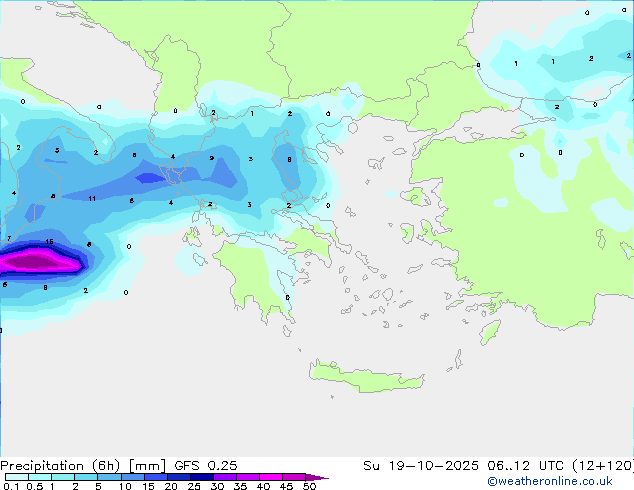Pick the 40–45 mm magenta legend swatch
Screen dimensions: 634x490
click(271, 477)
